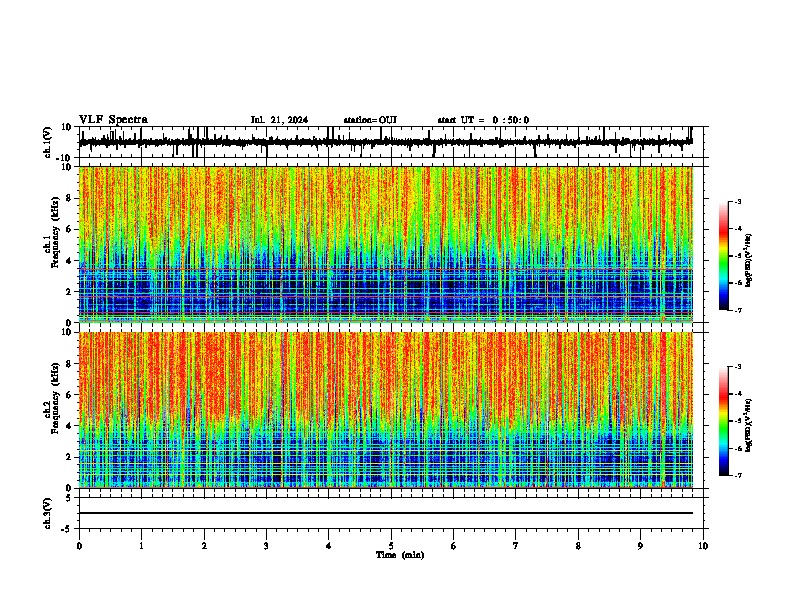Click time axis tick label '4'
The image size is (792, 612).
(329, 546)
